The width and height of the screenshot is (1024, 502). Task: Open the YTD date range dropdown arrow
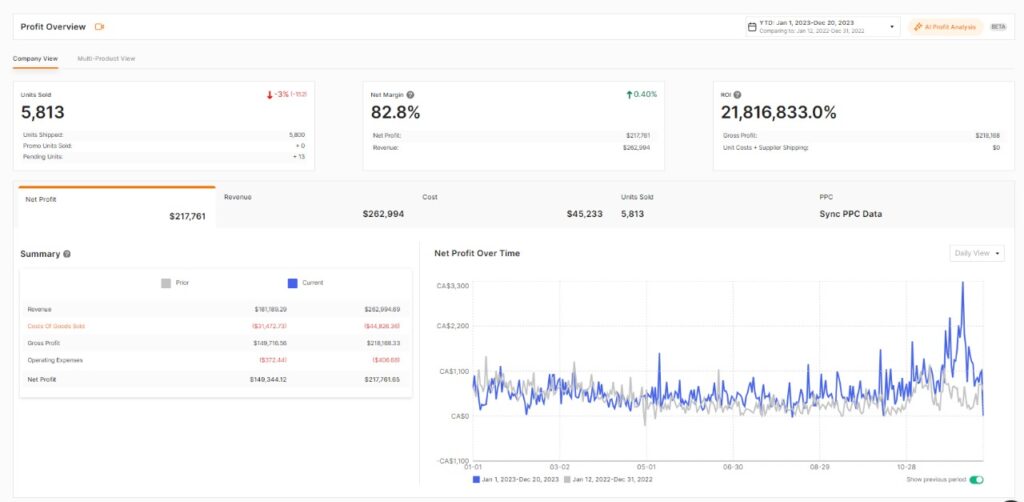click(x=892, y=27)
